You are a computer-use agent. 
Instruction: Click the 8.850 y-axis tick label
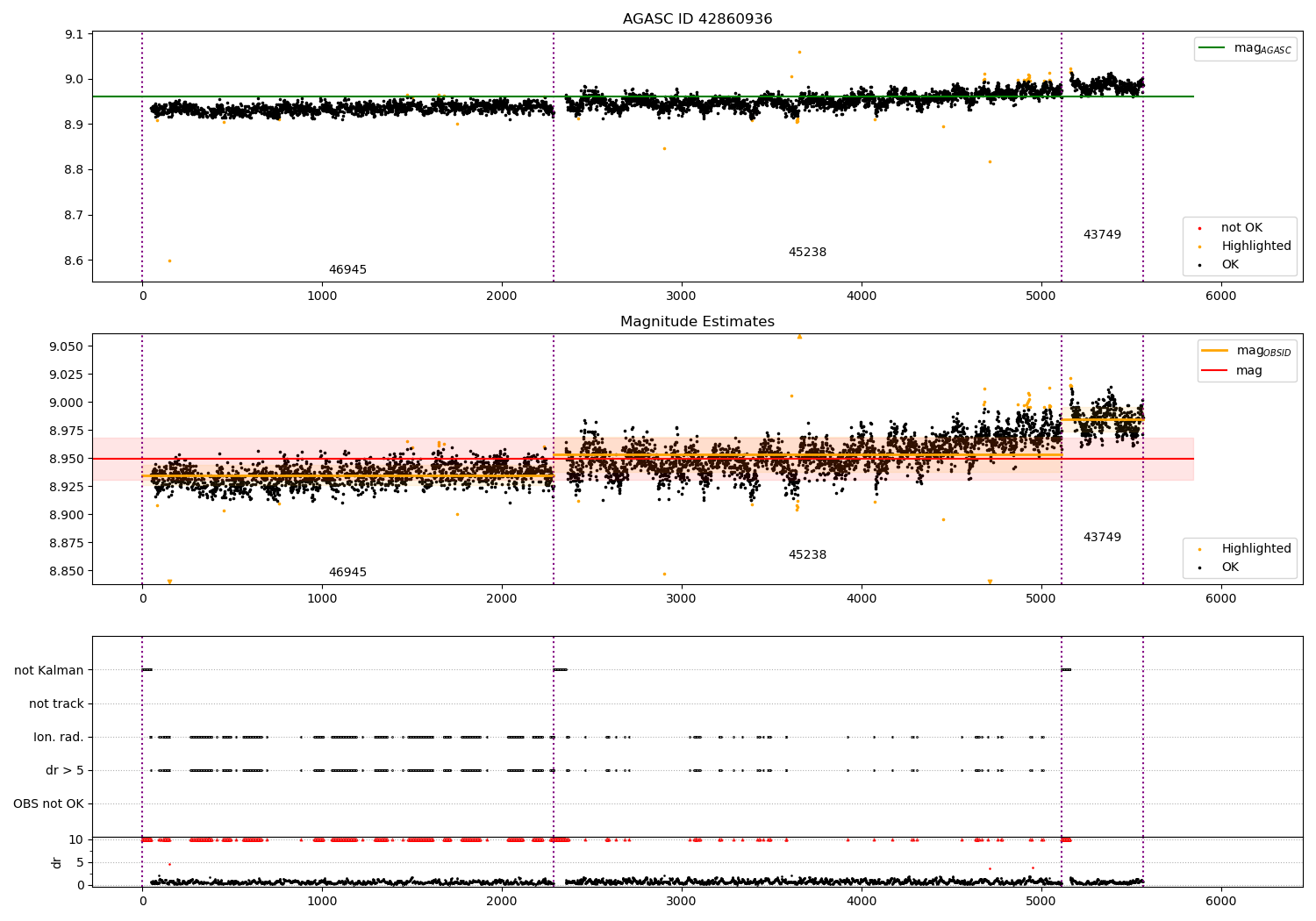[67, 571]
